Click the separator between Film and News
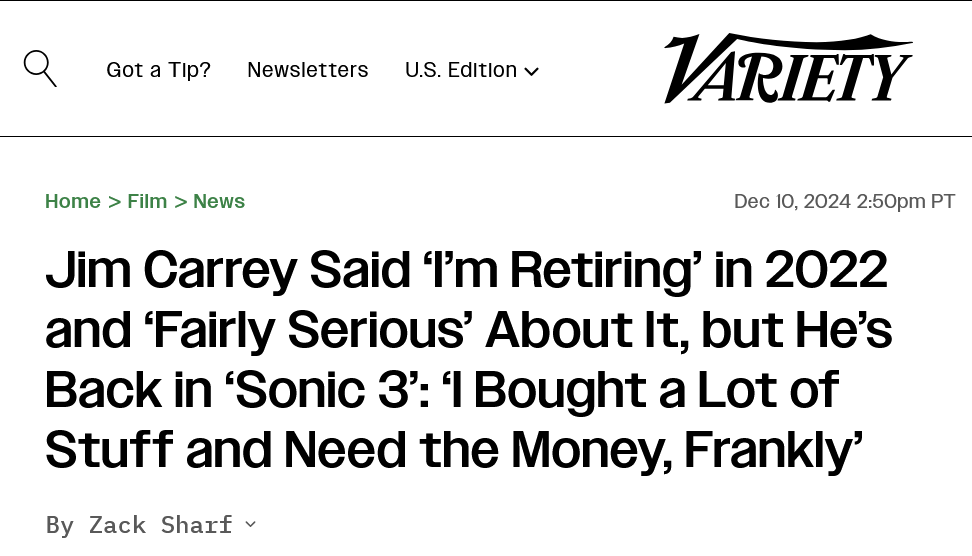972x556 pixels. point(180,201)
